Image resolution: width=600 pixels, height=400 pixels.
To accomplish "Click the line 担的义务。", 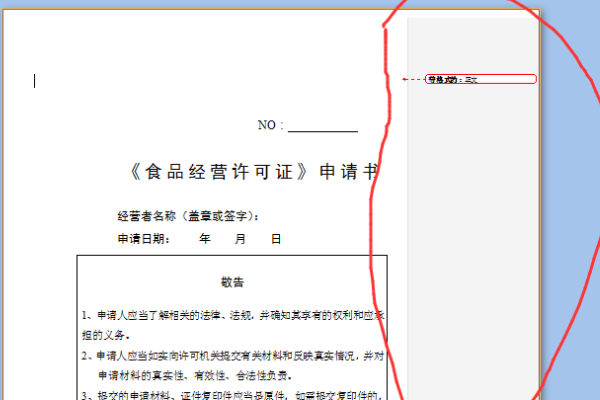I will 106,335.
